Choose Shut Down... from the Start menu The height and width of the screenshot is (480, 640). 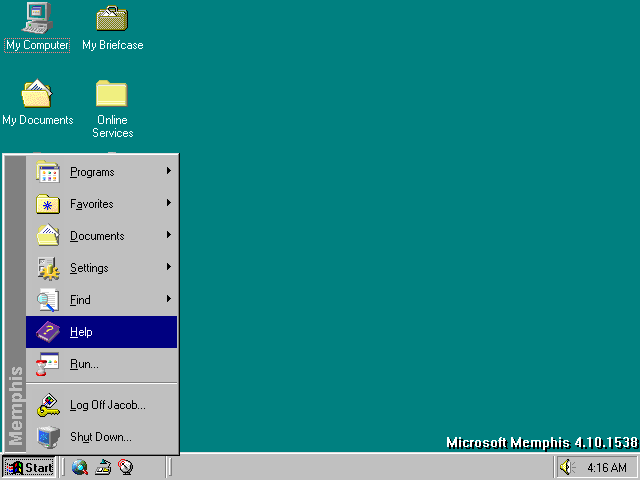(x=102, y=437)
